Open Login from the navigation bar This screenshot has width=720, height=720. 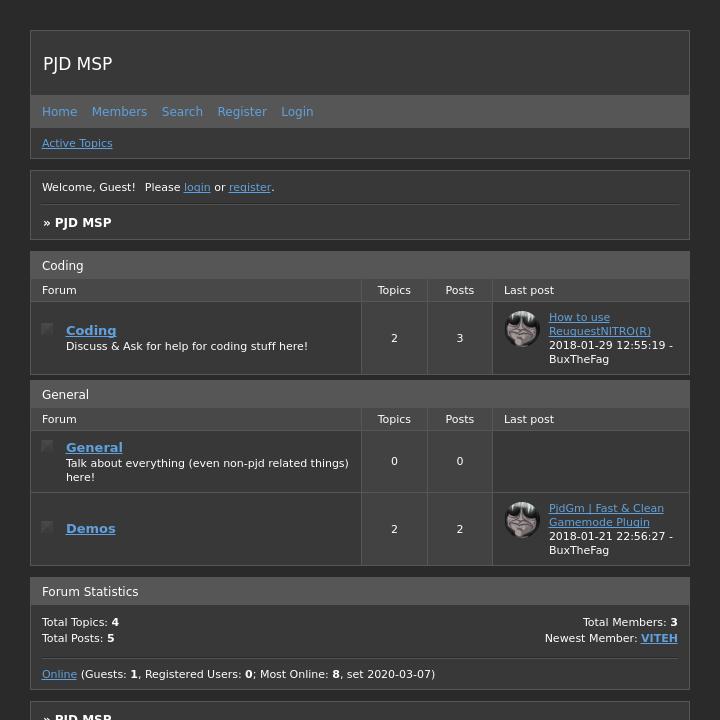click(297, 112)
